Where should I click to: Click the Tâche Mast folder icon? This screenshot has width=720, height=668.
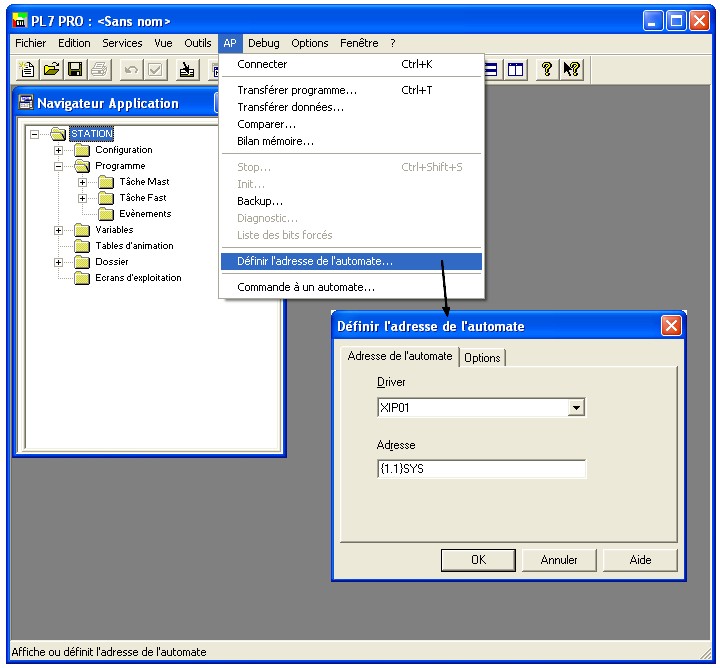[106, 182]
